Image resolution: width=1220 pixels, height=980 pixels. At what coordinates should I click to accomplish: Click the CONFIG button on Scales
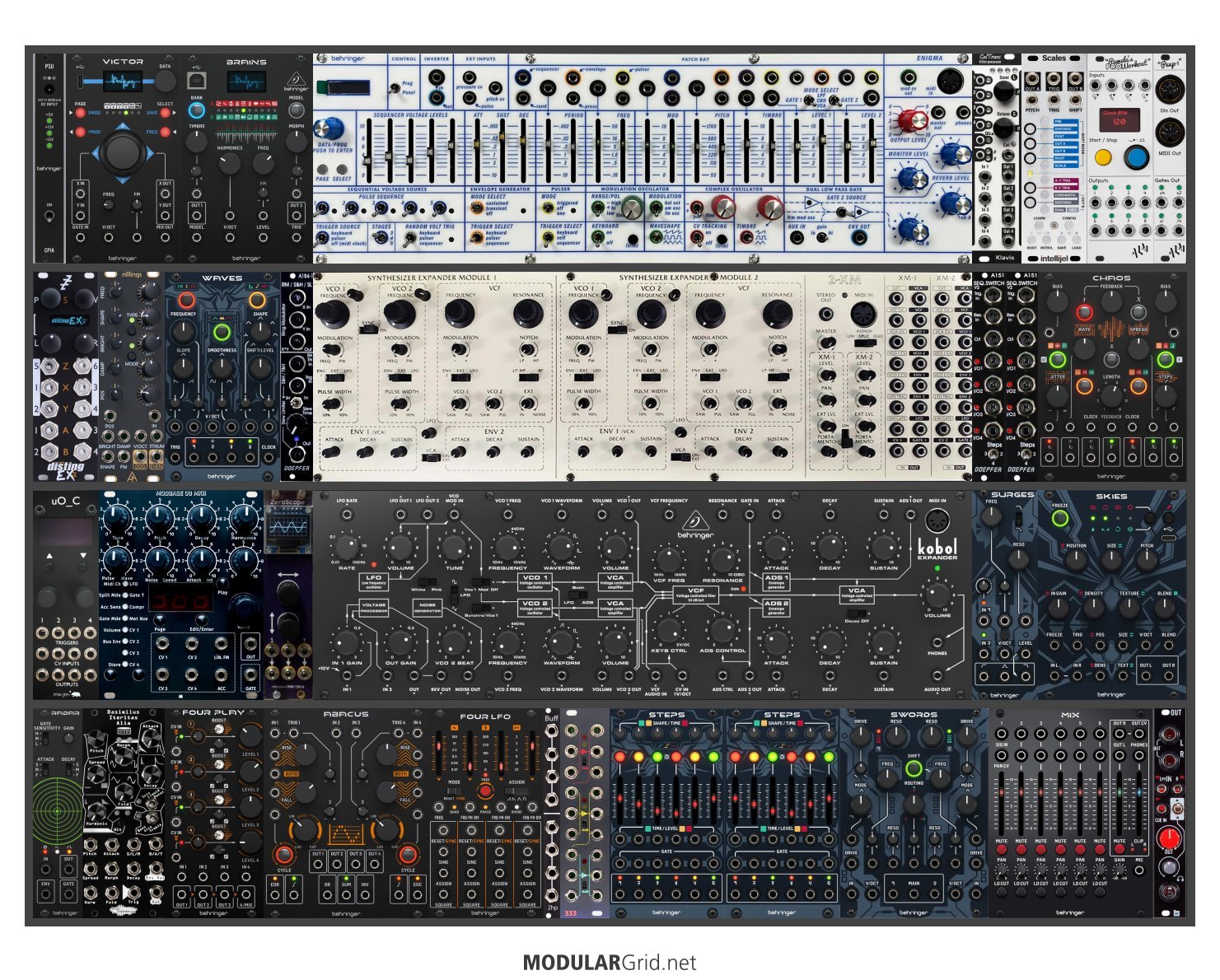tap(1068, 226)
